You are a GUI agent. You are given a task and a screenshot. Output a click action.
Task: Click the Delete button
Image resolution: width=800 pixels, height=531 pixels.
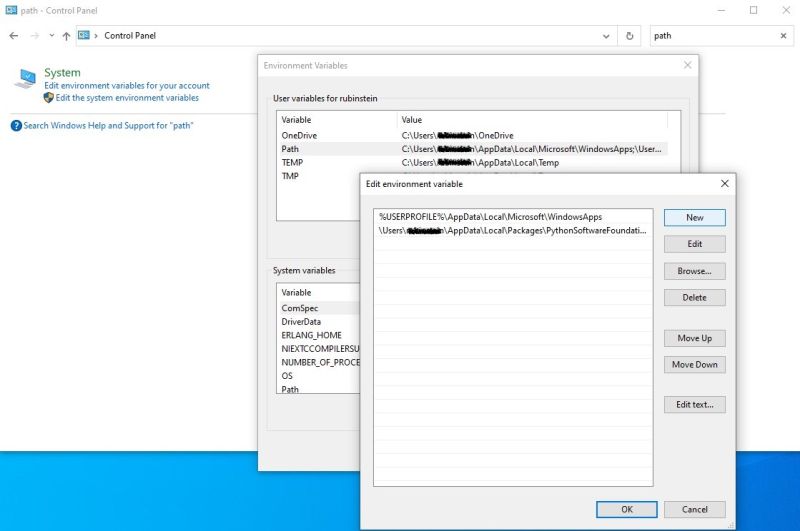pyautogui.click(x=694, y=298)
